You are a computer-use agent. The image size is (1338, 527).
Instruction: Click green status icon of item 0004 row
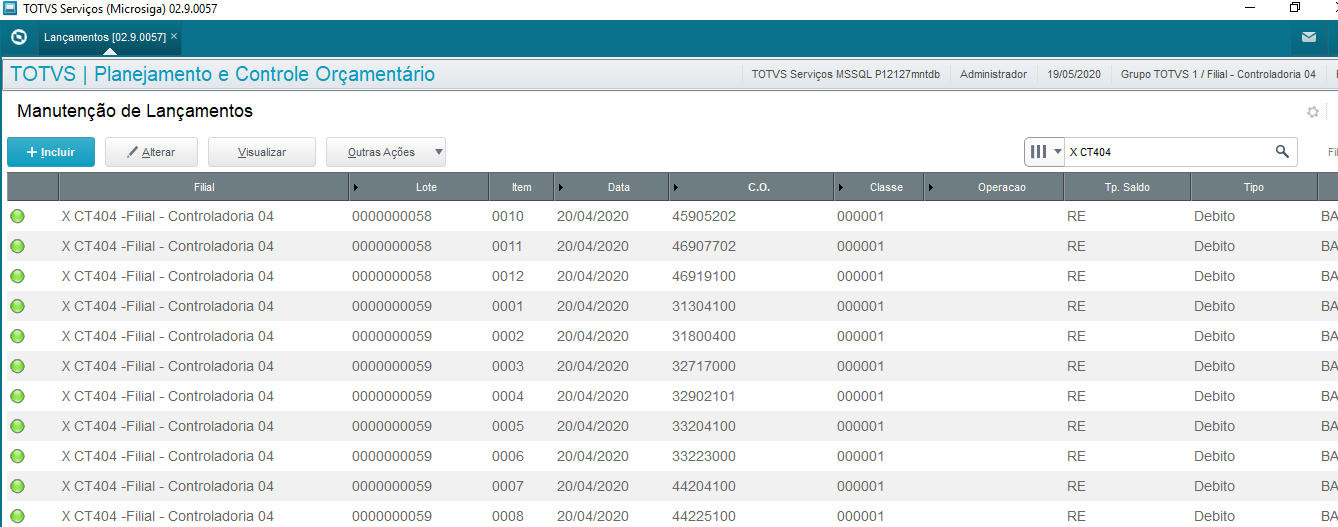(17, 396)
